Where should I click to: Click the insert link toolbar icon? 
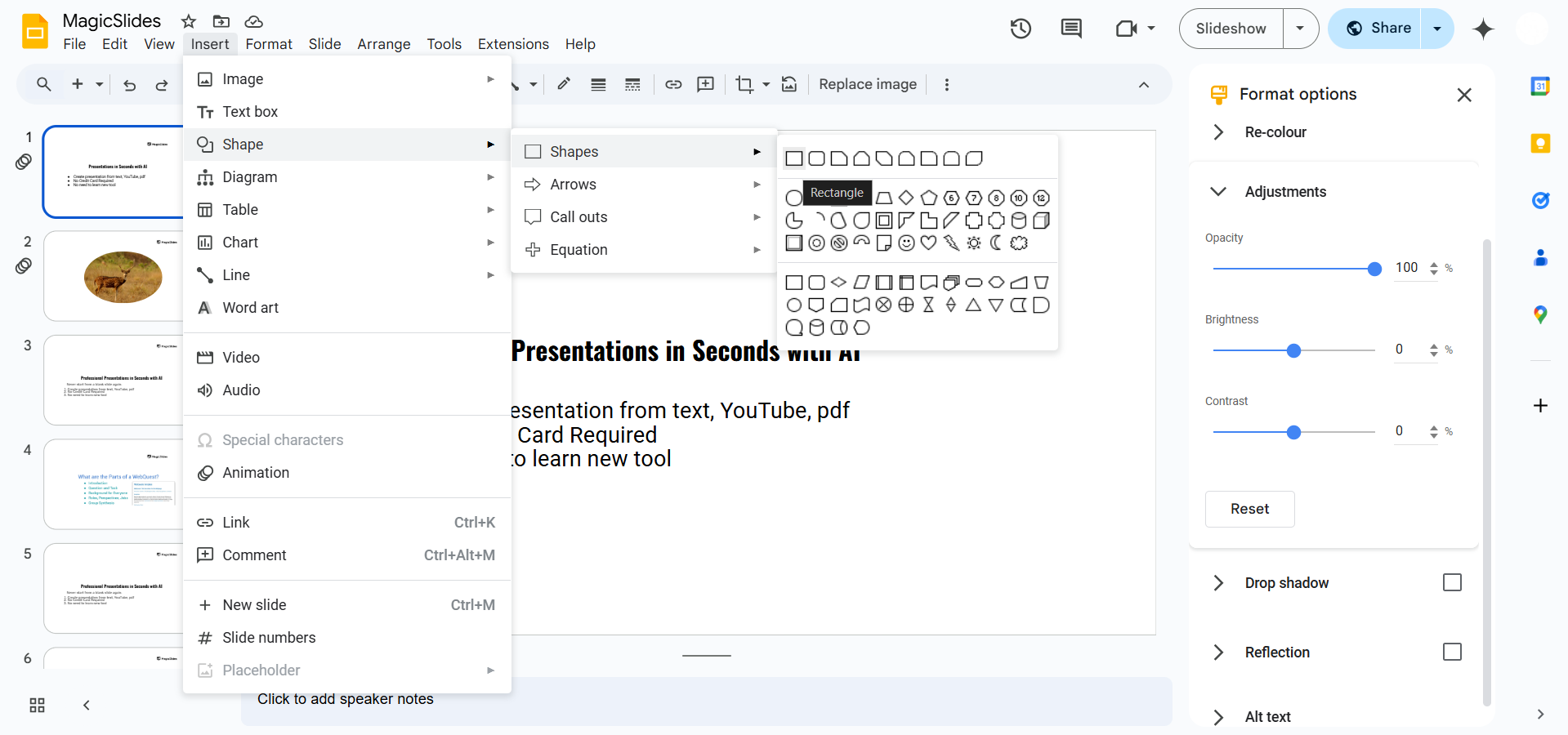click(x=673, y=84)
